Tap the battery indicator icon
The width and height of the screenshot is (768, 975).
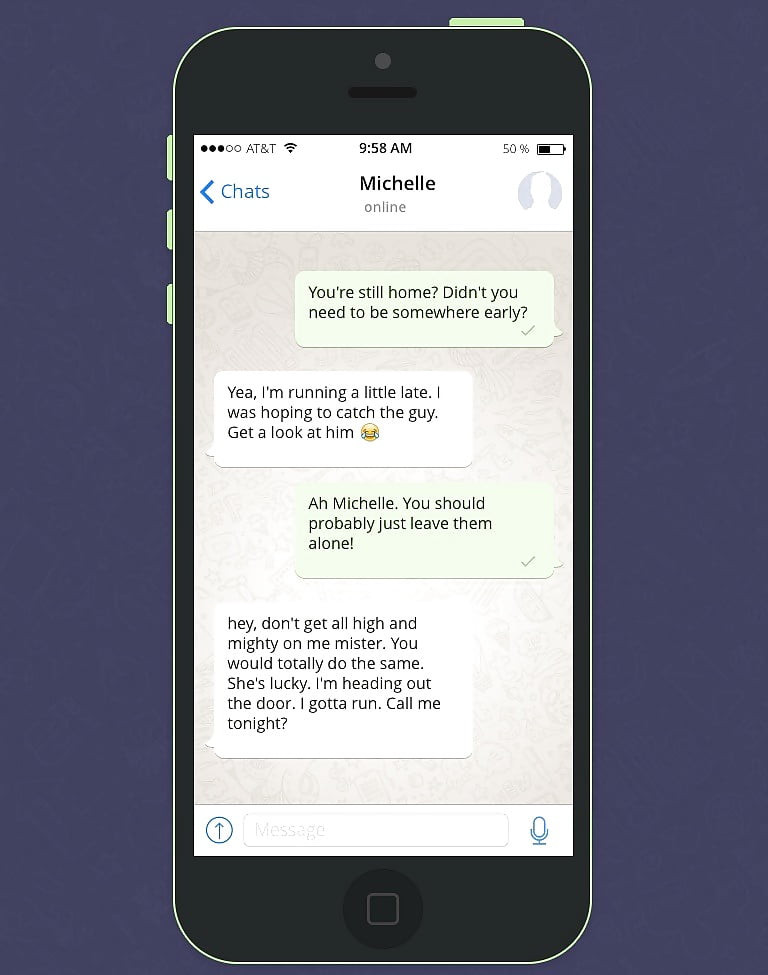pyautogui.click(x=552, y=149)
